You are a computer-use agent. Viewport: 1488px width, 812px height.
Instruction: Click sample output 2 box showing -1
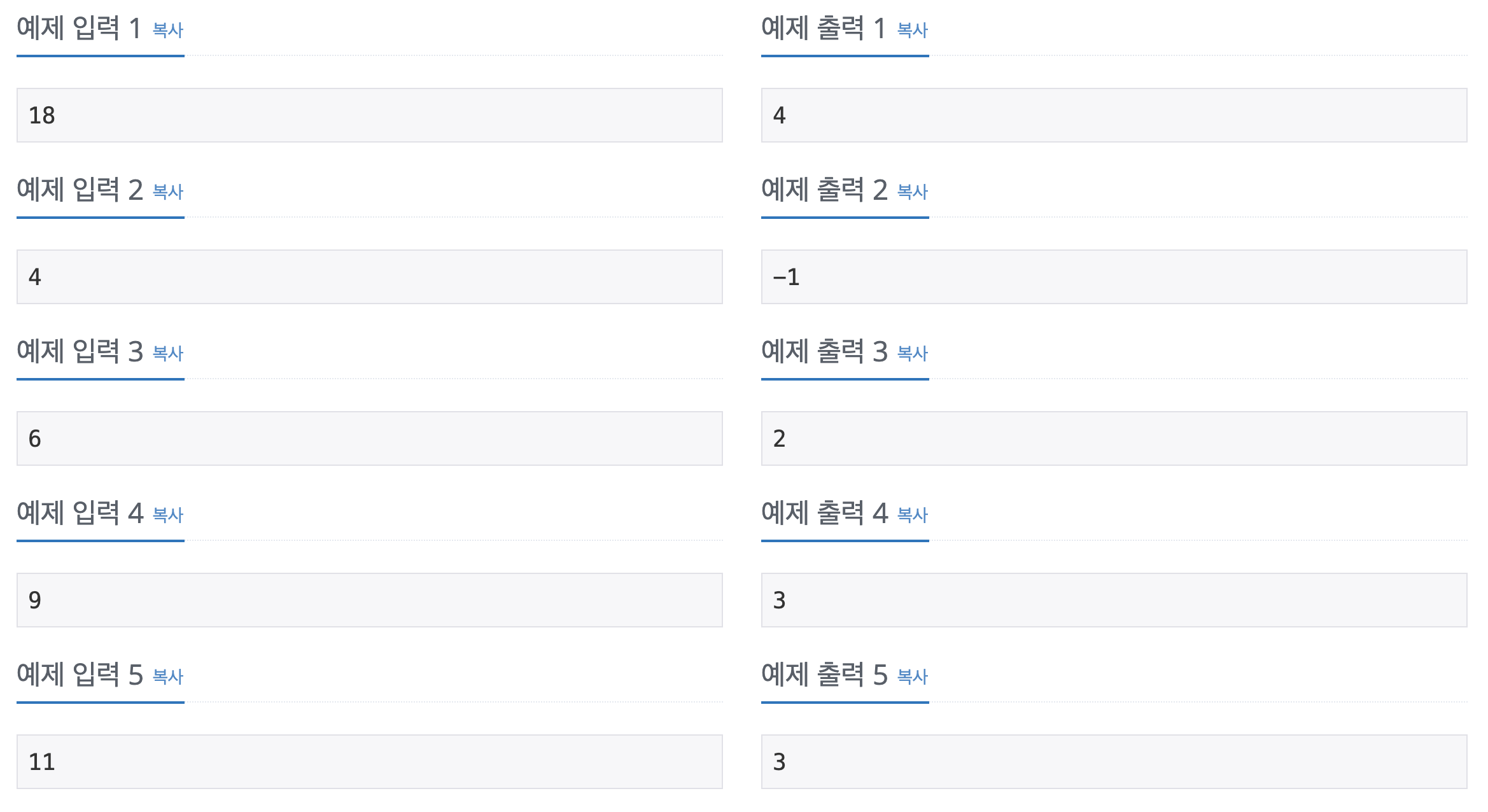[x=1114, y=277]
